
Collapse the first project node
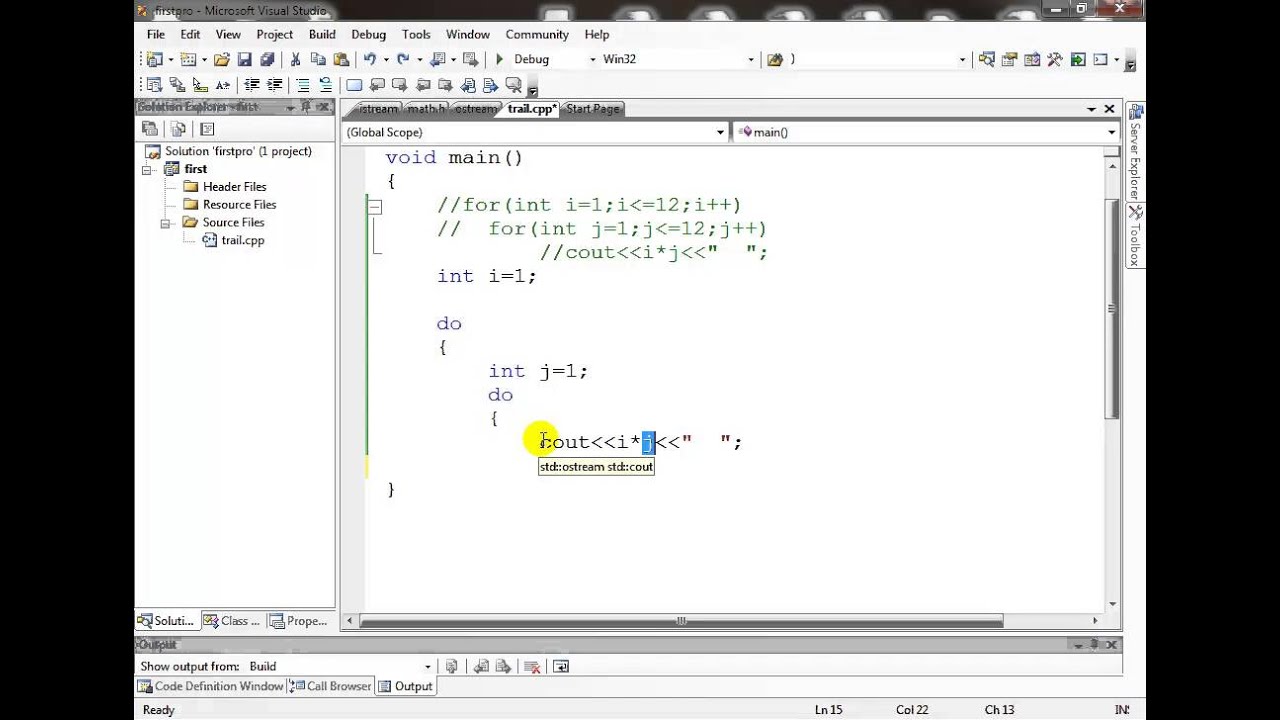(148, 169)
